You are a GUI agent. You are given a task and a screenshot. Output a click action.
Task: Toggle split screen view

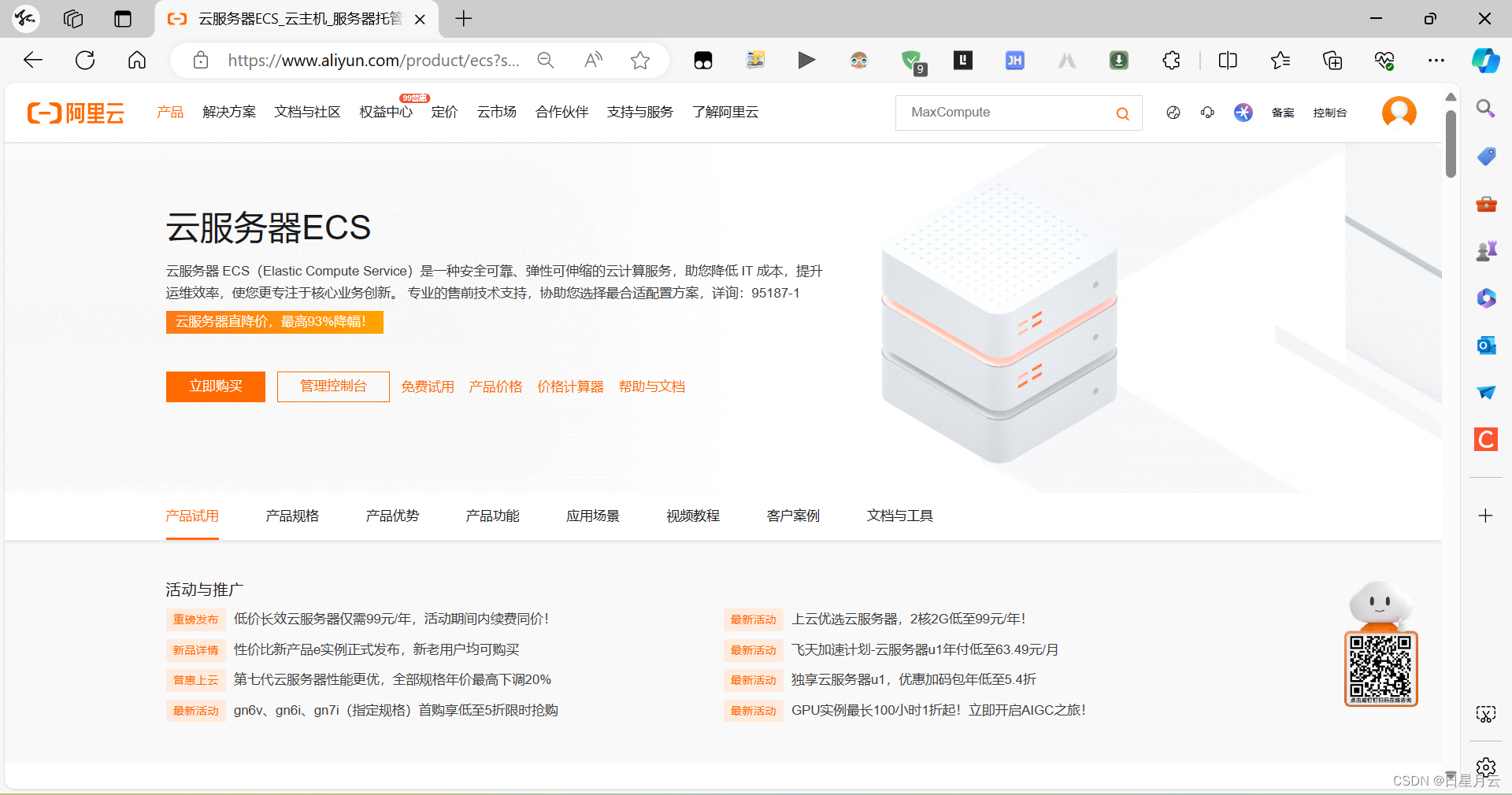coord(1228,61)
